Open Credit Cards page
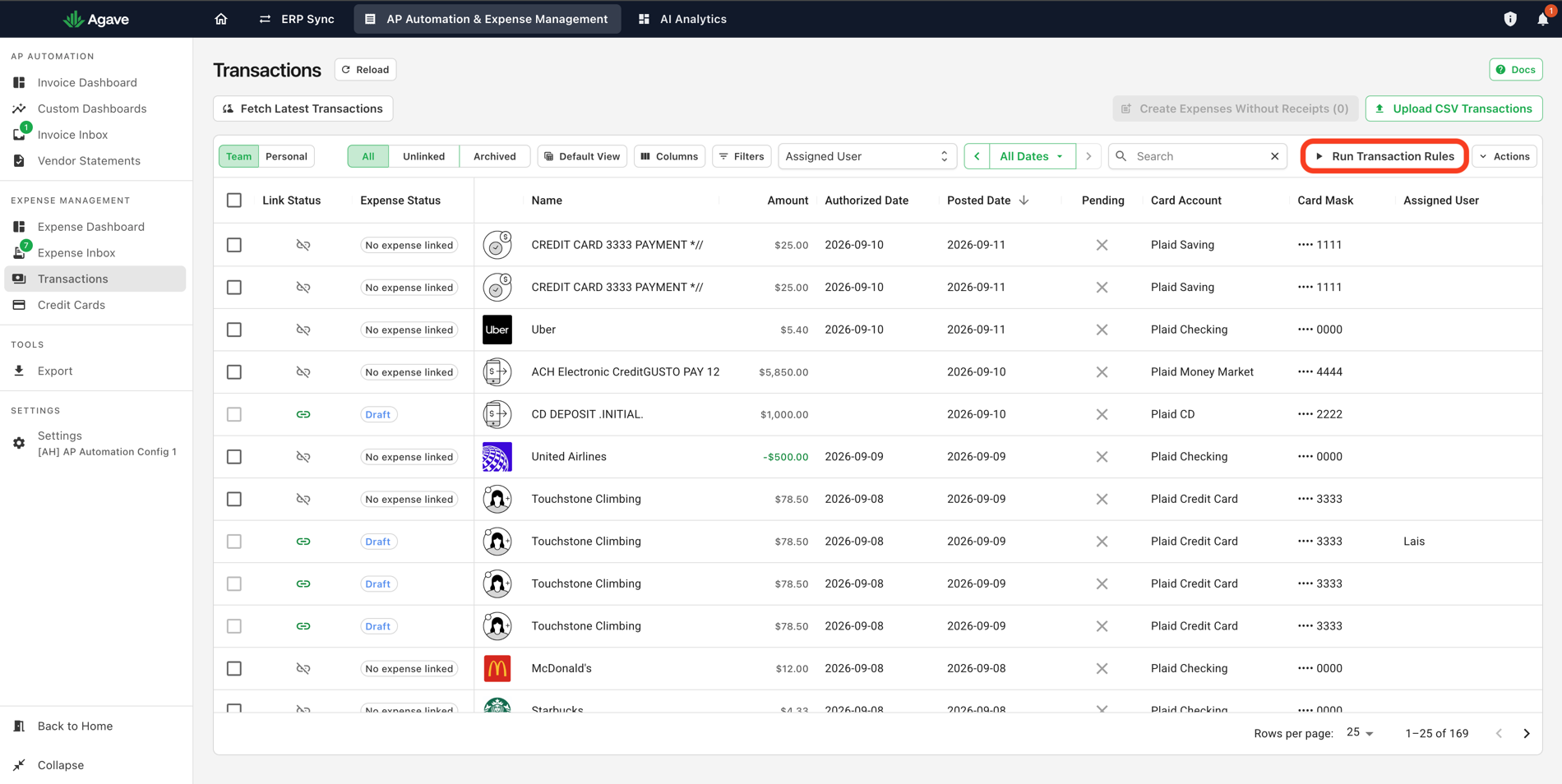This screenshot has width=1562, height=784. point(72,305)
